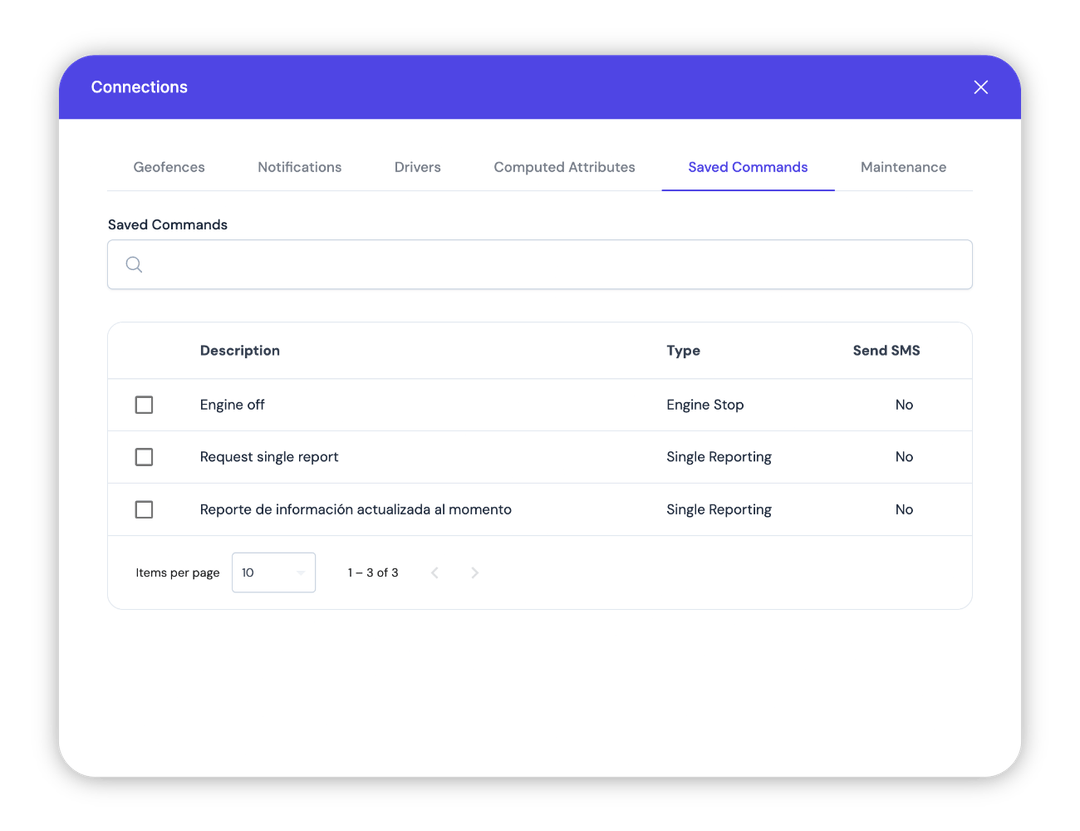
Task: Focus the Saved Commands search field
Action: 555,265
